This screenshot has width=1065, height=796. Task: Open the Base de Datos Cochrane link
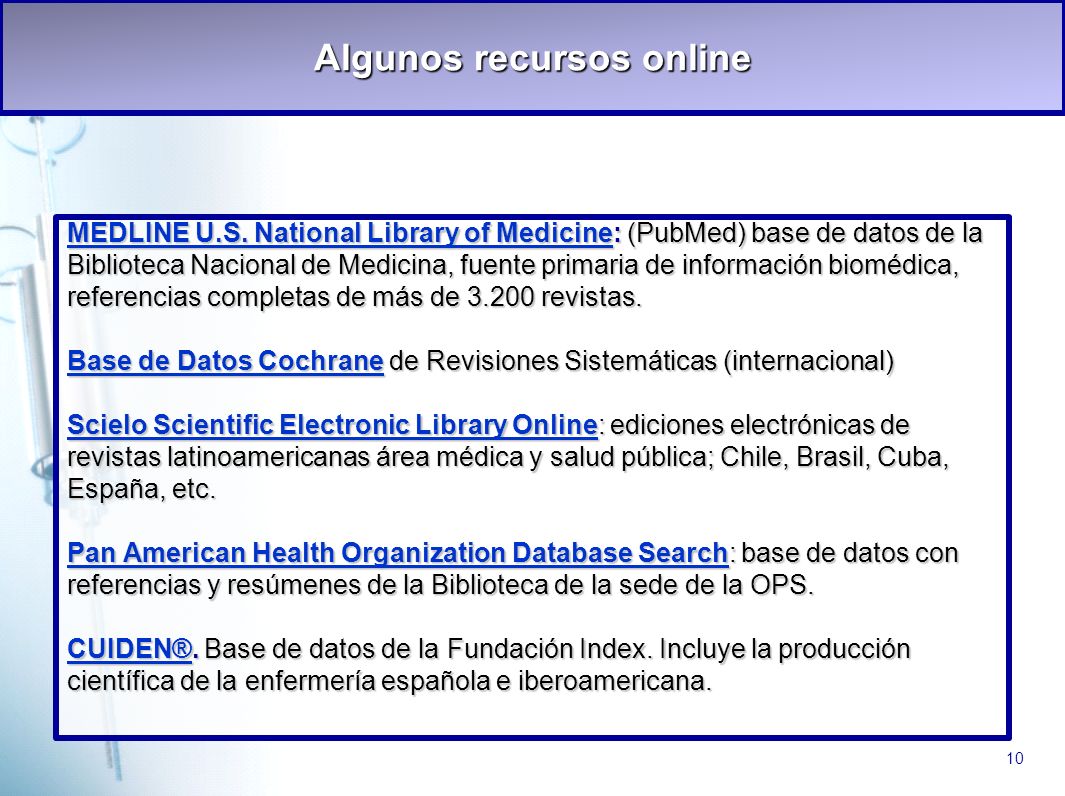225,361
